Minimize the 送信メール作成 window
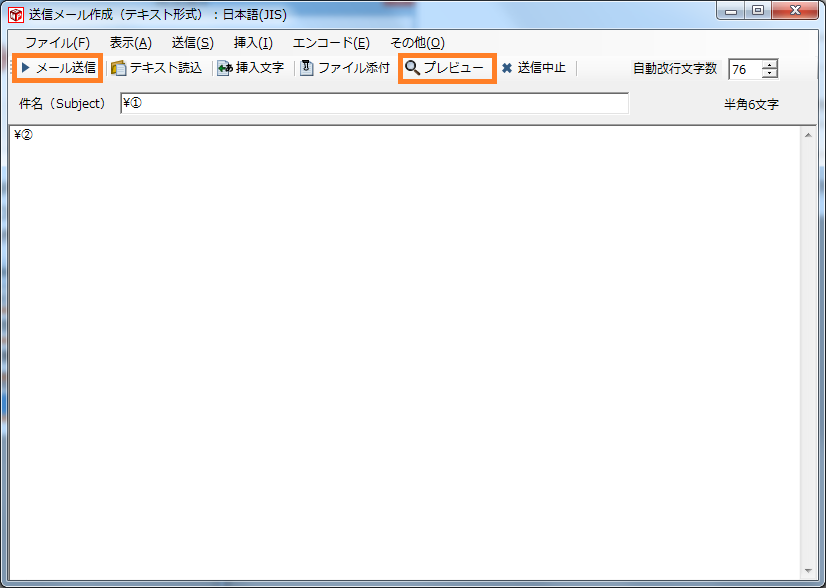Image resolution: width=826 pixels, height=588 pixels. [731, 10]
